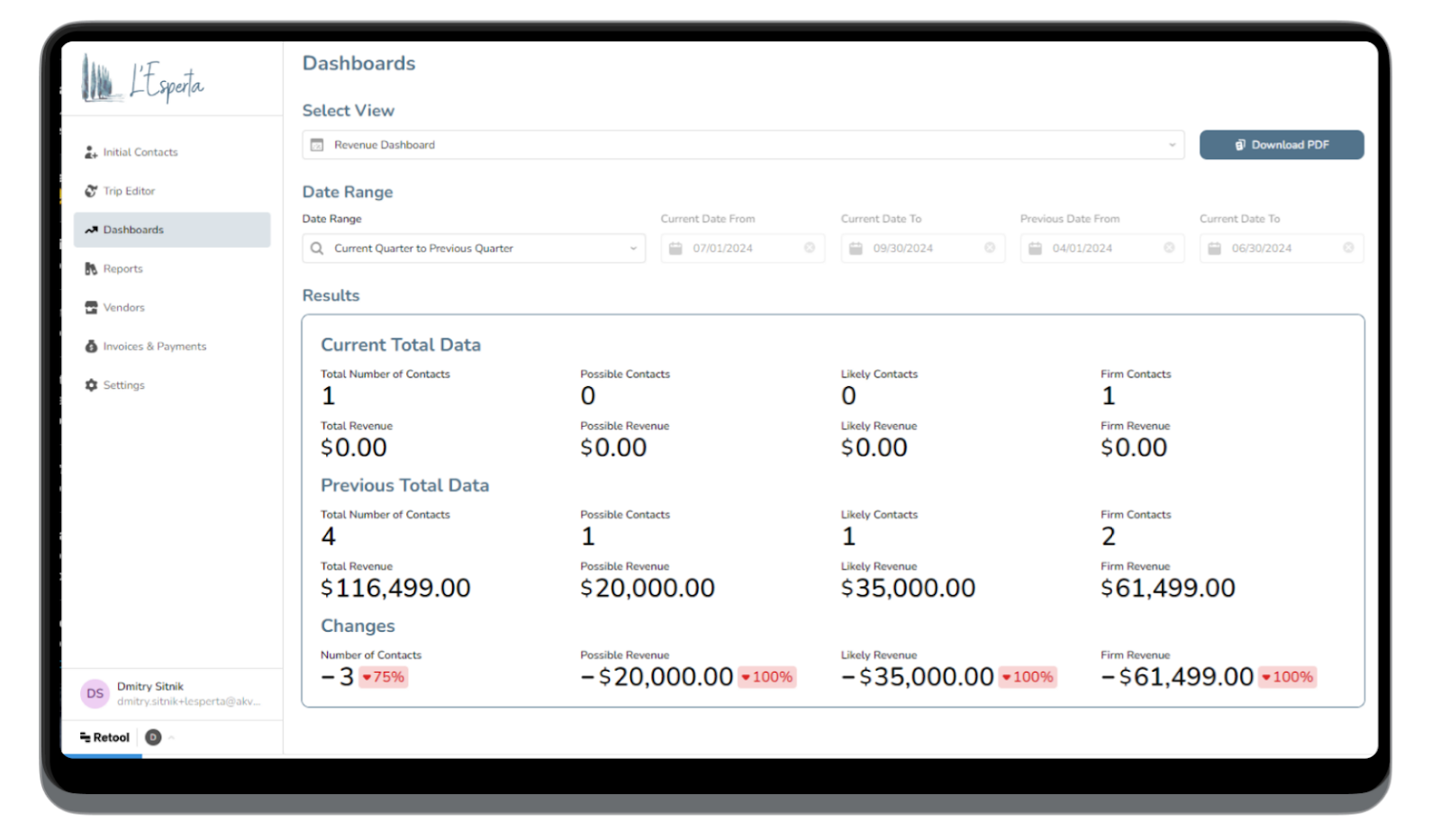1441x840 pixels.
Task: Click the $116,499.00 total revenue value
Action: [x=395, y=588]
